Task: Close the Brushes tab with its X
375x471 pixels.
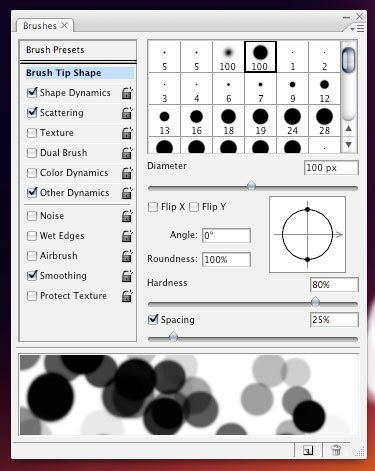Action: tap(65, 26)
